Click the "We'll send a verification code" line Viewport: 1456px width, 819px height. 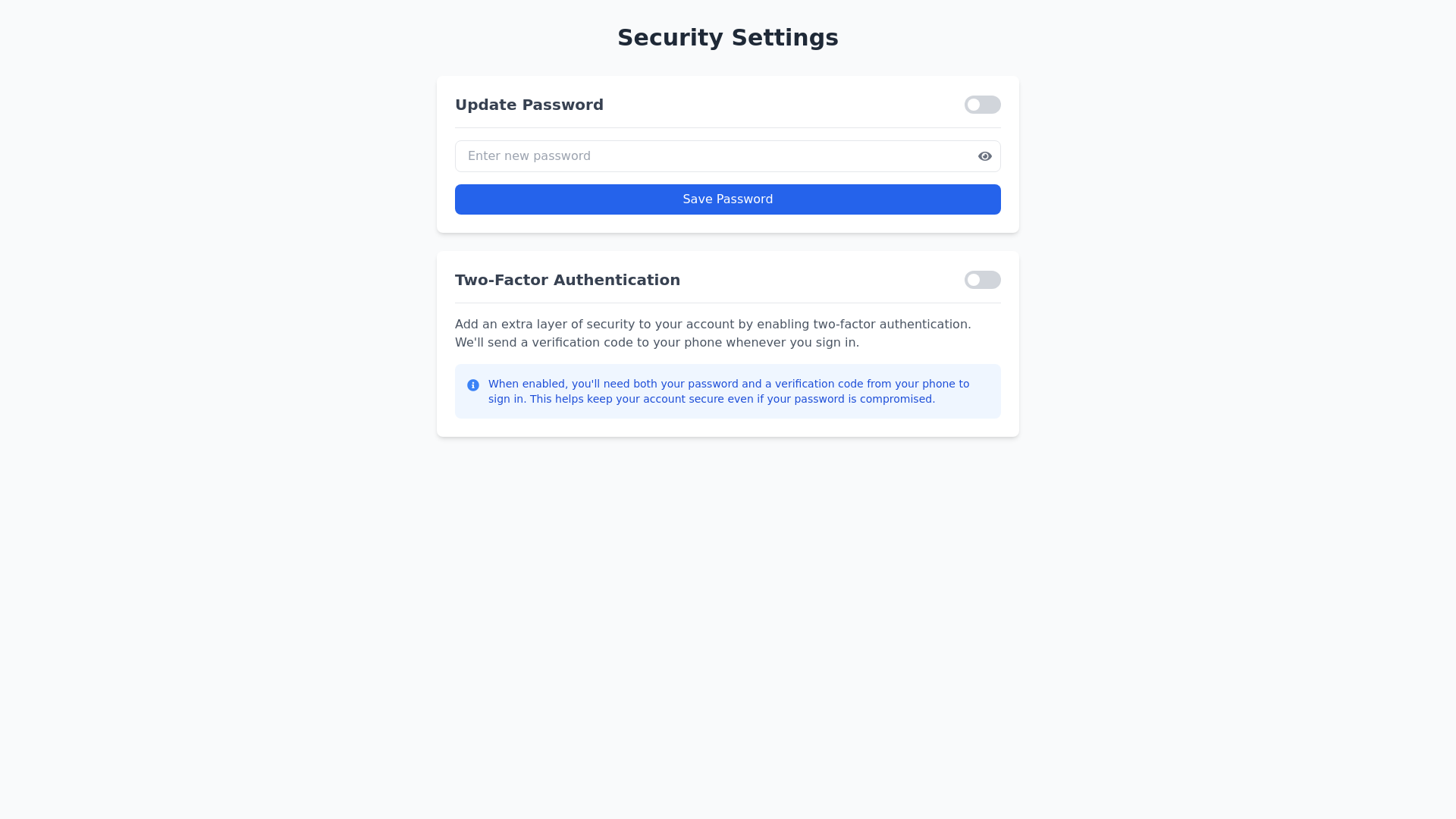point(657,343)
